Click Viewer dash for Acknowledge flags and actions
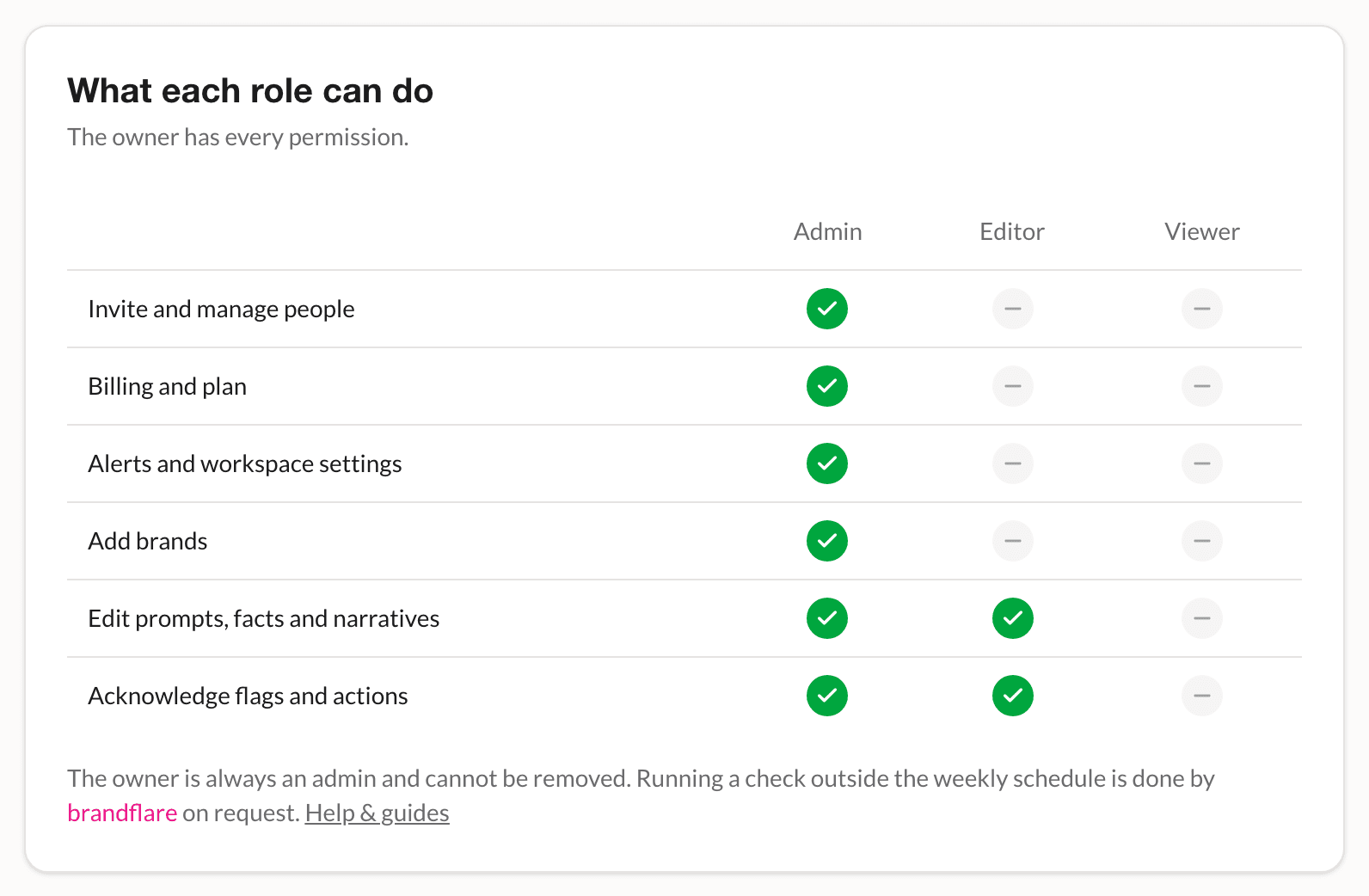This screenshot has height=896, width=1369. coord(1202,696)
